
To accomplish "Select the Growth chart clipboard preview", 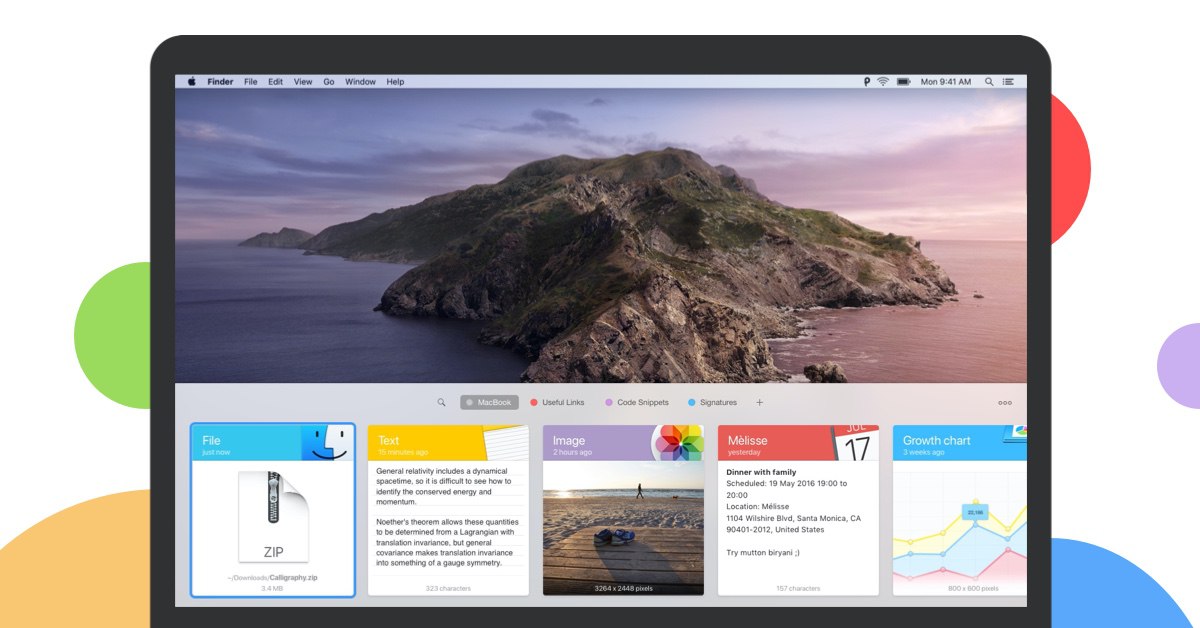I will [960, 528].
